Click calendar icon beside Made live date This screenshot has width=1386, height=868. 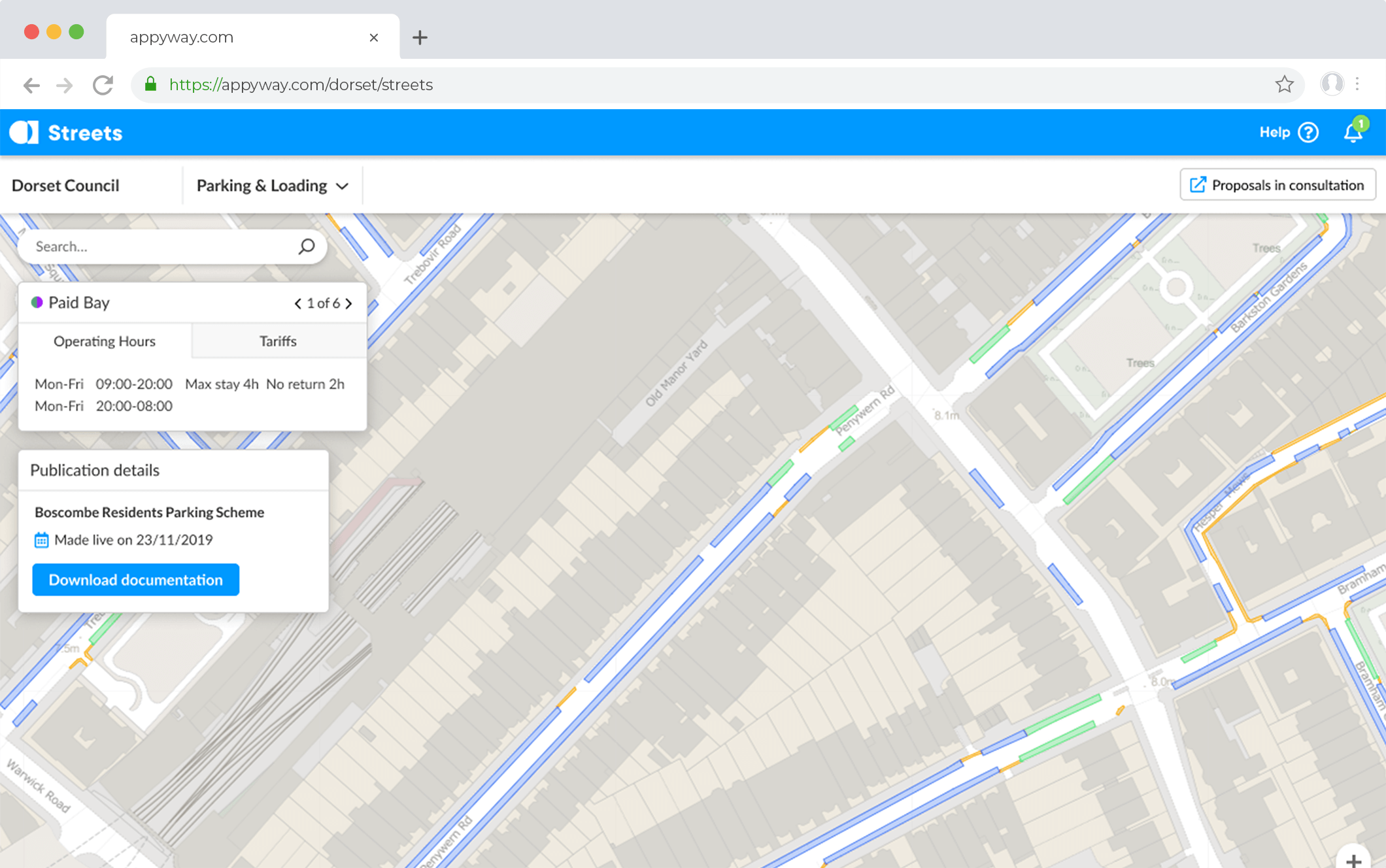point(41,540)
